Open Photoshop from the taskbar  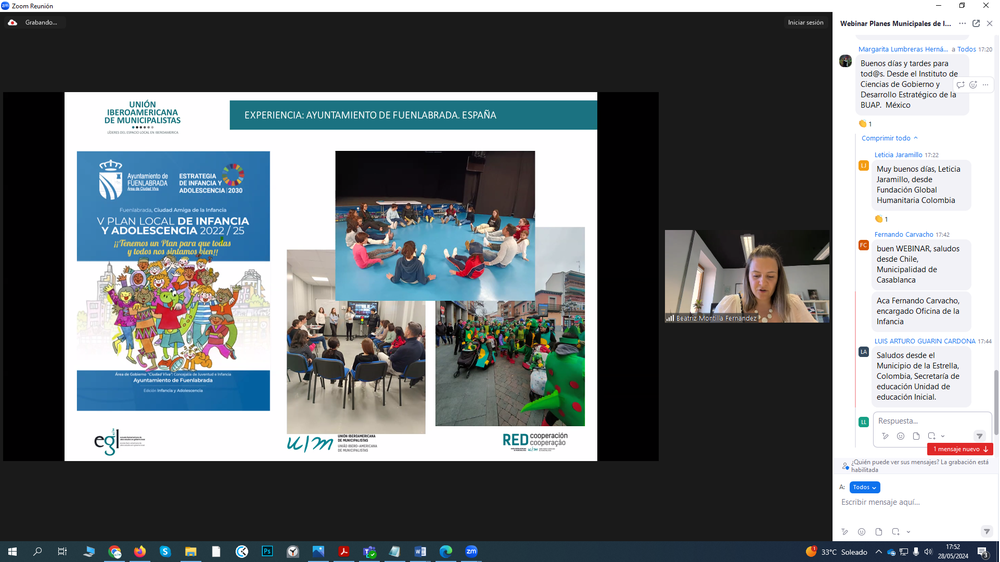[267, 551]
